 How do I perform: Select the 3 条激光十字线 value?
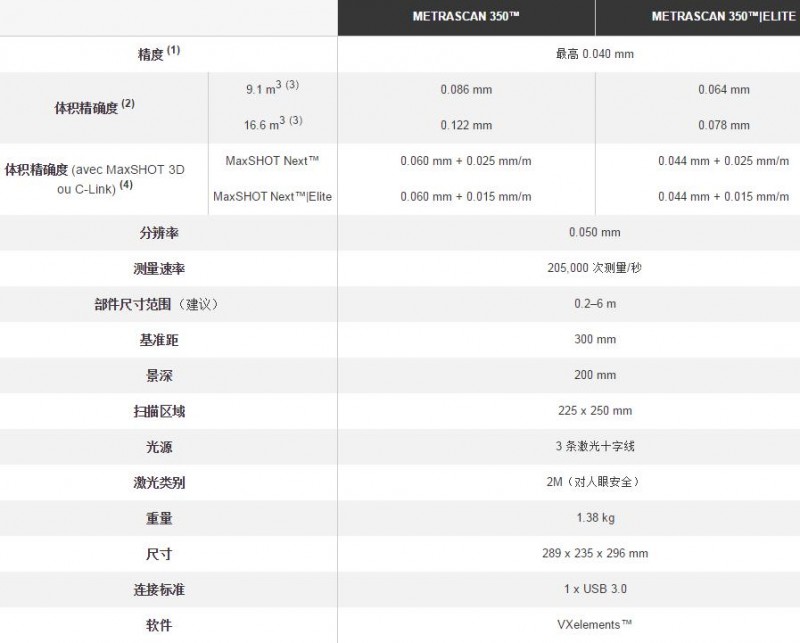[595, 447]
